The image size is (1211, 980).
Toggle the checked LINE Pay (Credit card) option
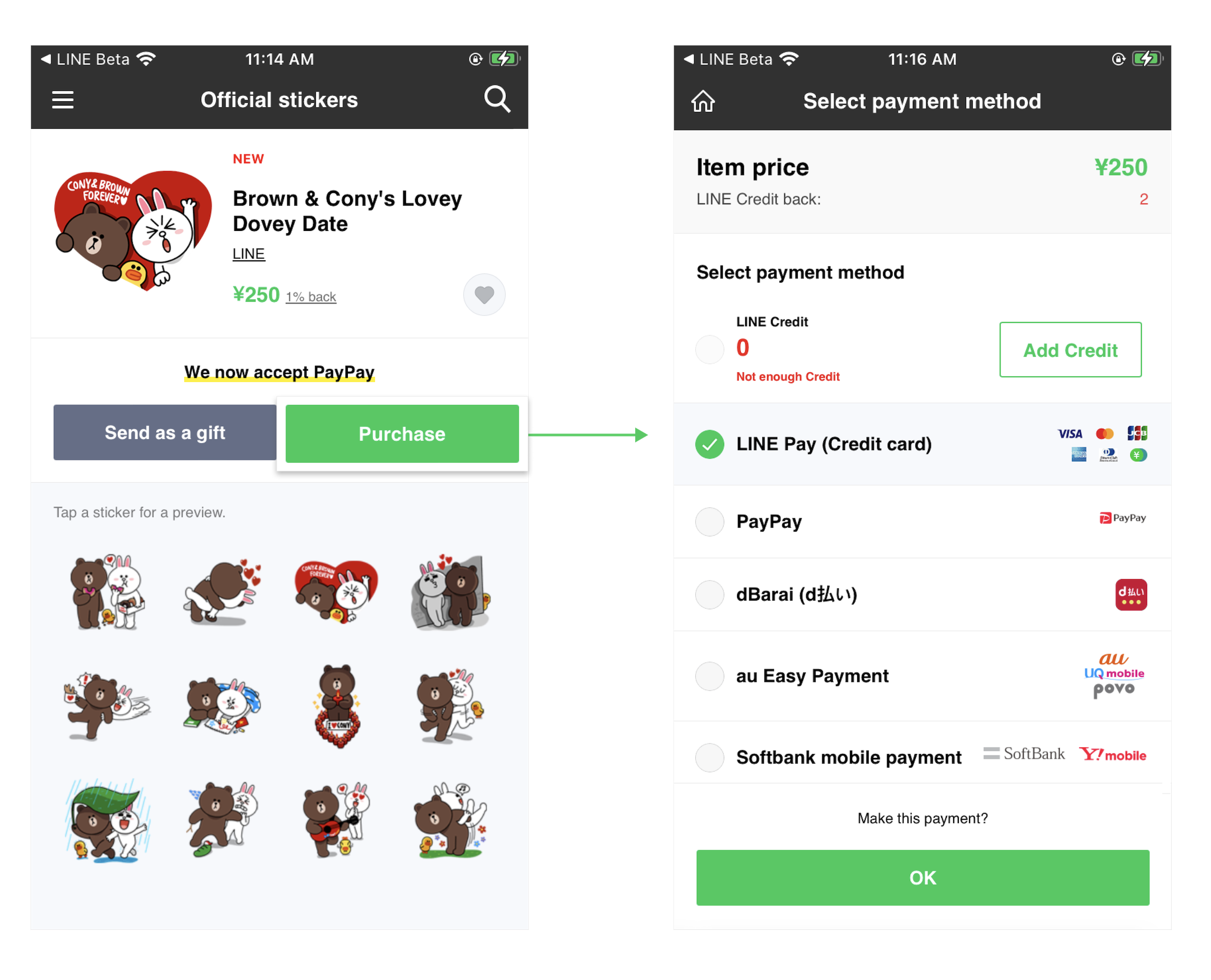tap(710, 444)
